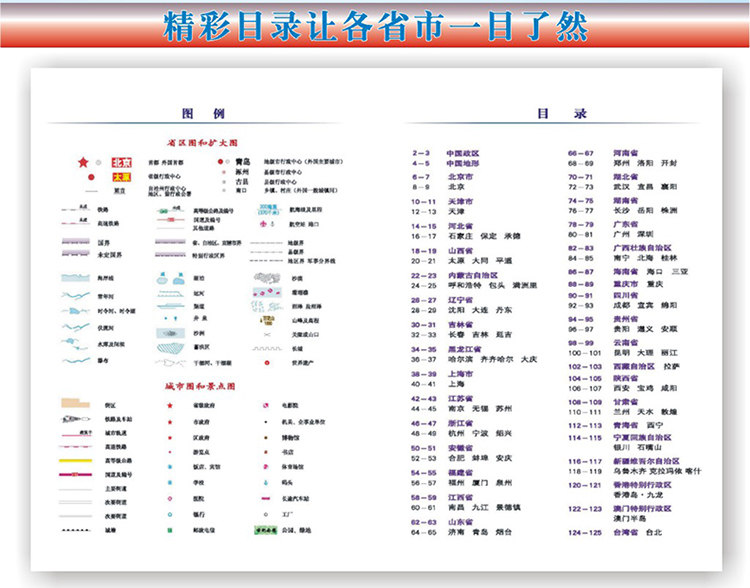Open the 广西壮族自治区 contents entry
Image resolution: width=750 pixels, height=588 pixels.
pyautogui.click(x=642, y=248)
